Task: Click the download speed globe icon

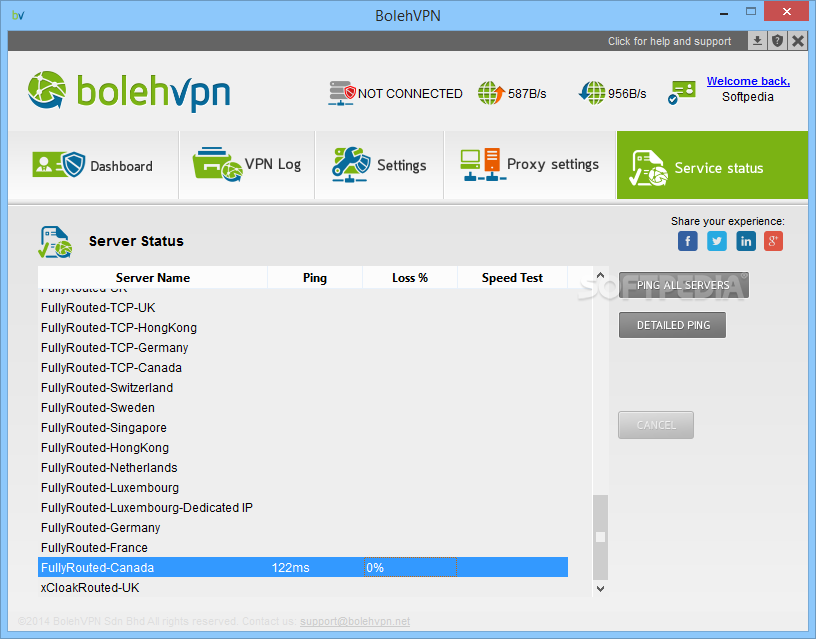Action: [592, 93]
